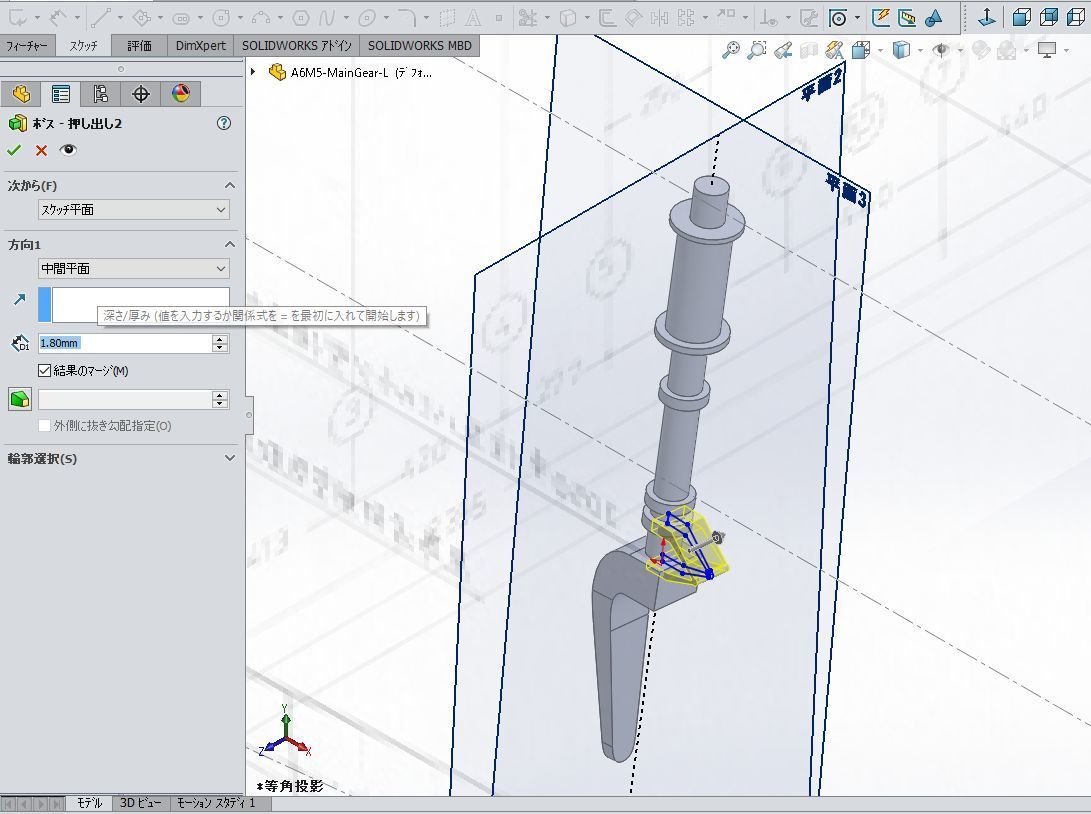Viewport: 1091px width, 814px height.
Task: Open the スケッチ平面 start condition dropdown
Action: [133, 210]
